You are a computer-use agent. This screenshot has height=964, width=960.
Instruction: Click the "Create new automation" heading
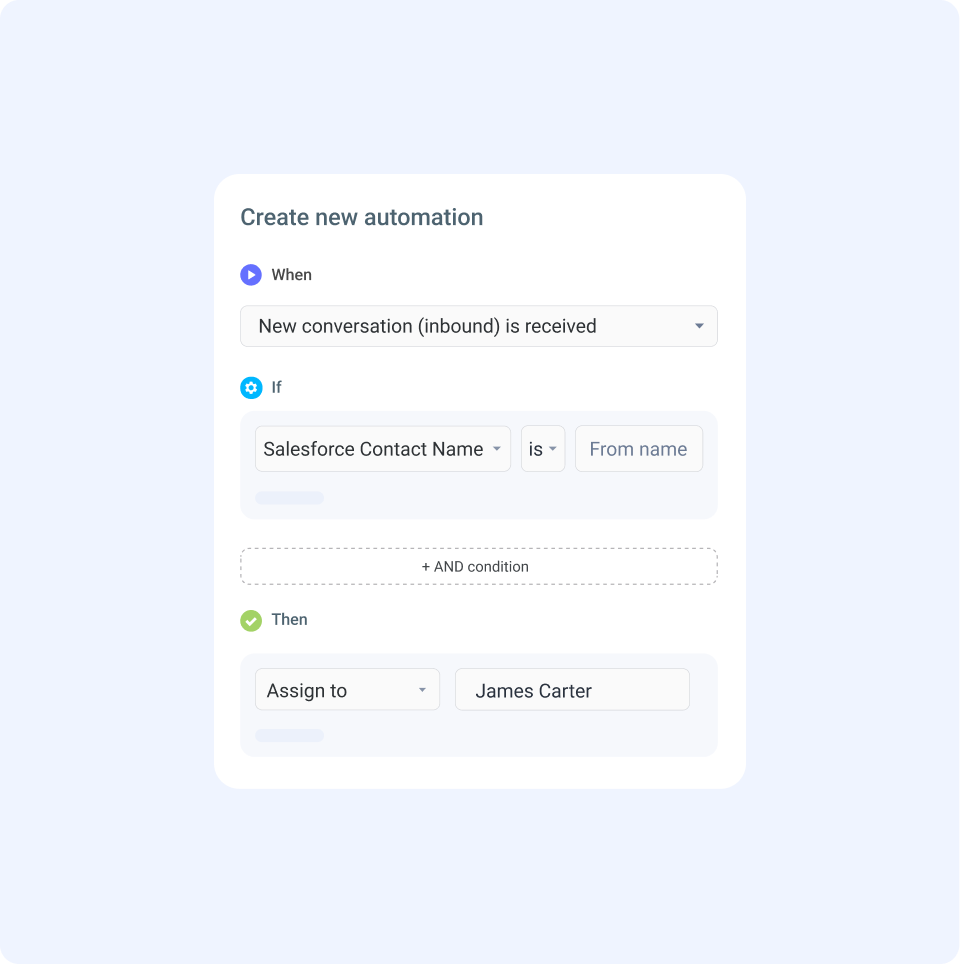pyautogui.click(x=361, y=217)
